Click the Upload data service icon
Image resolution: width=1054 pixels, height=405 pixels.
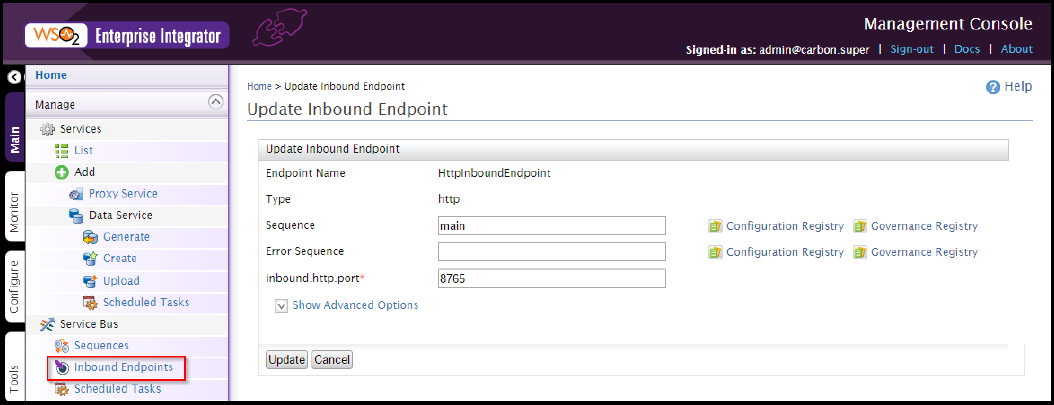(x=90, y=281)
